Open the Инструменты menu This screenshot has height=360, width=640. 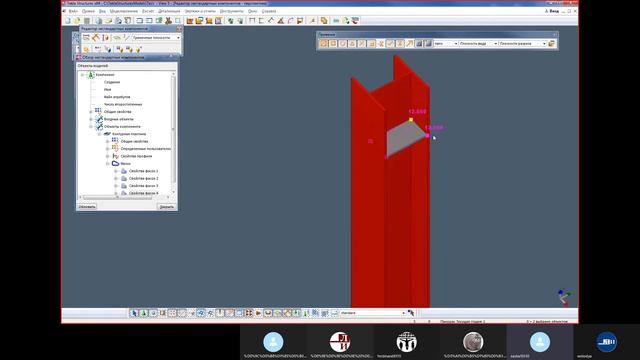pos(231,11)
